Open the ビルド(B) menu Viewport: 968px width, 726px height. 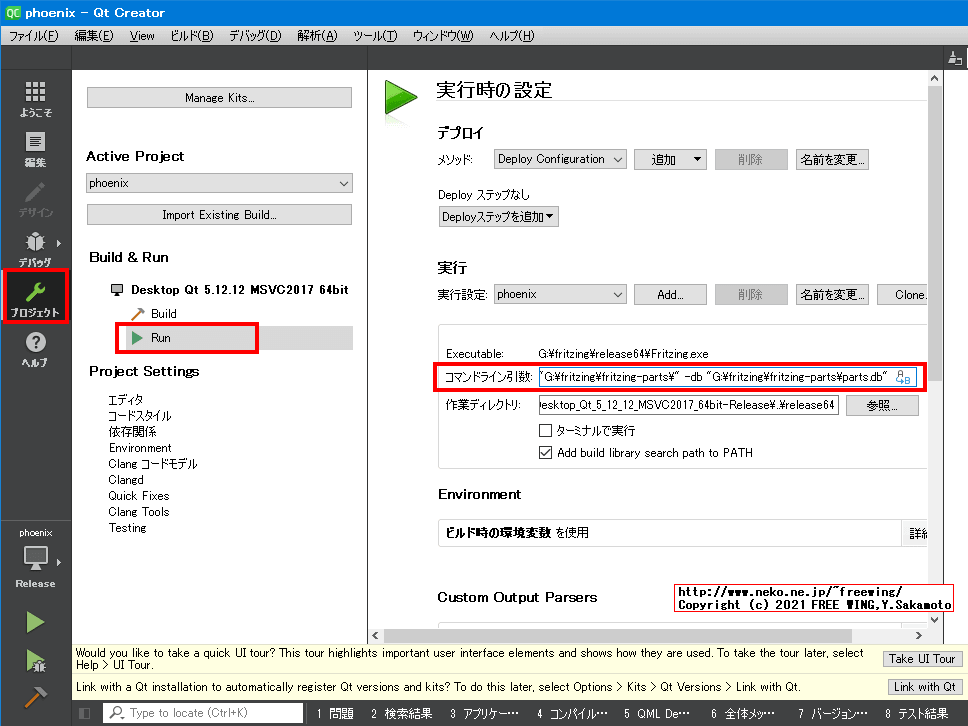(192, 36)
